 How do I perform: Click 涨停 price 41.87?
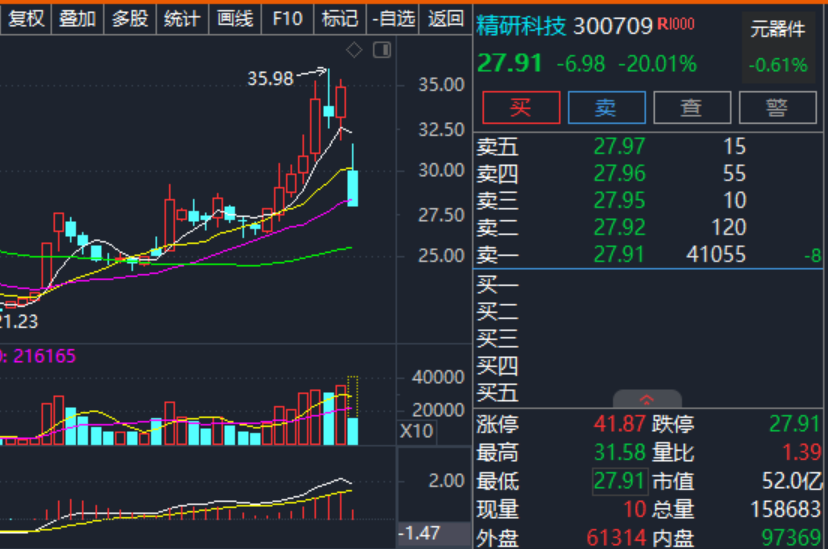click(619, 424)
